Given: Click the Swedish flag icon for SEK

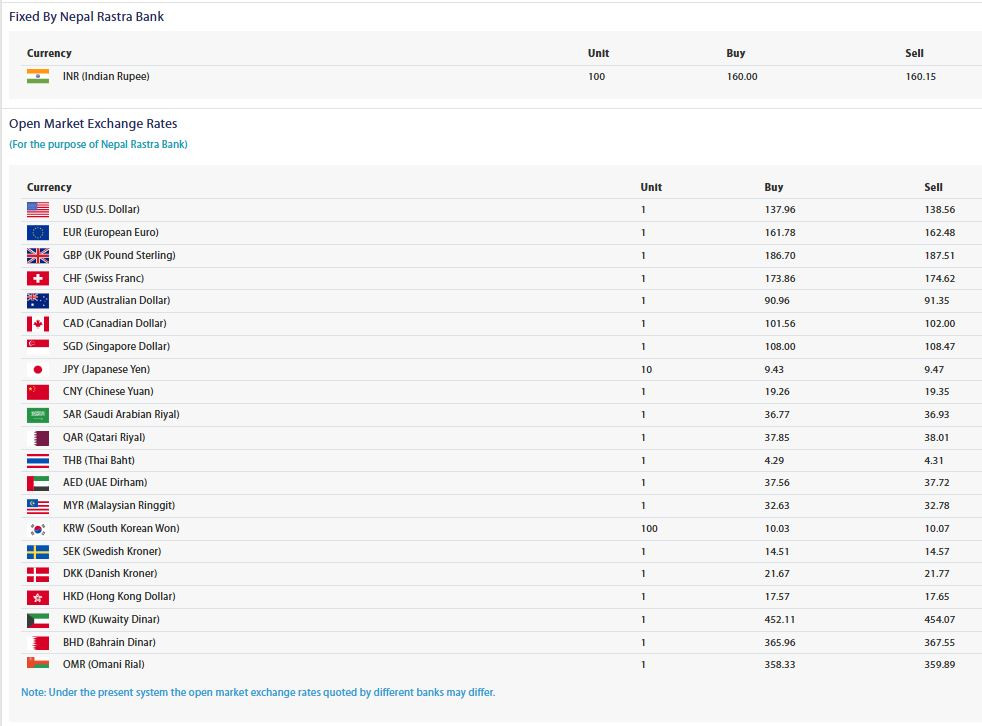Looking at the screenshot, I should (x=38, y=551).
